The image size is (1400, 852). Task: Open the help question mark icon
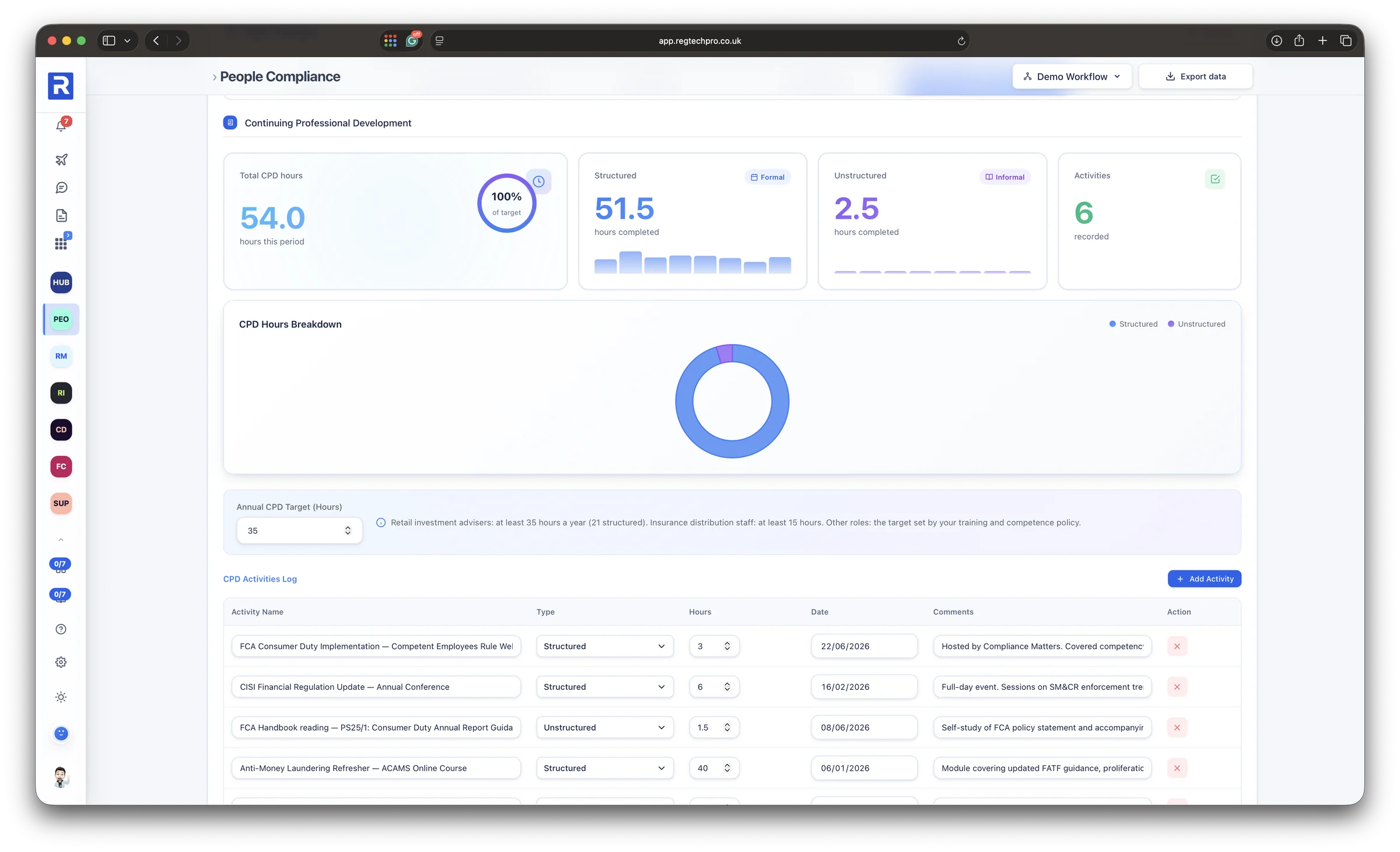61,629
